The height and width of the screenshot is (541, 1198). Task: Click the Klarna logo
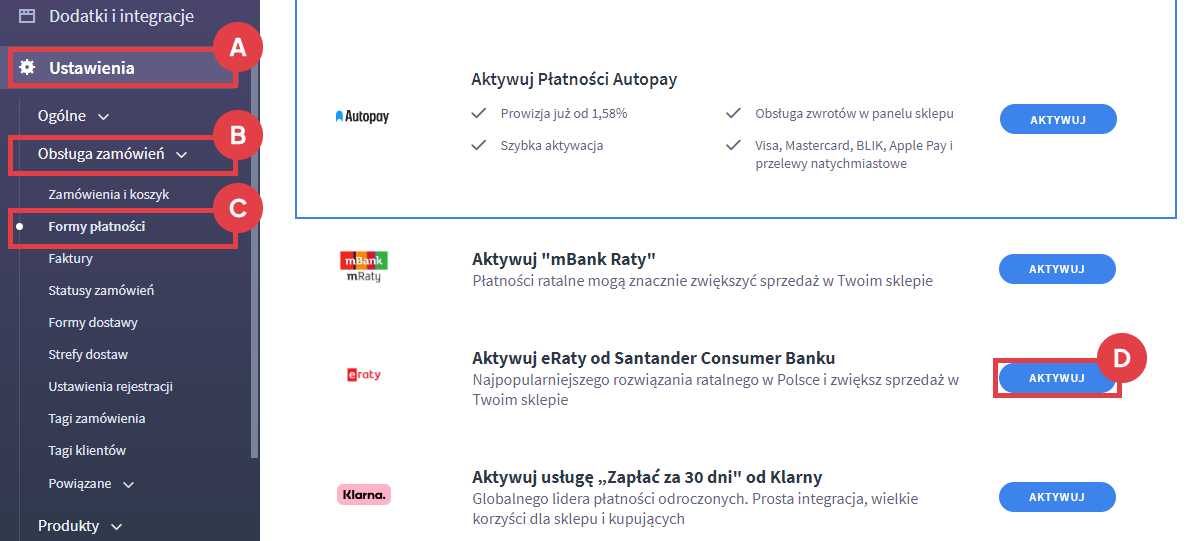click(x=363, y=494)
